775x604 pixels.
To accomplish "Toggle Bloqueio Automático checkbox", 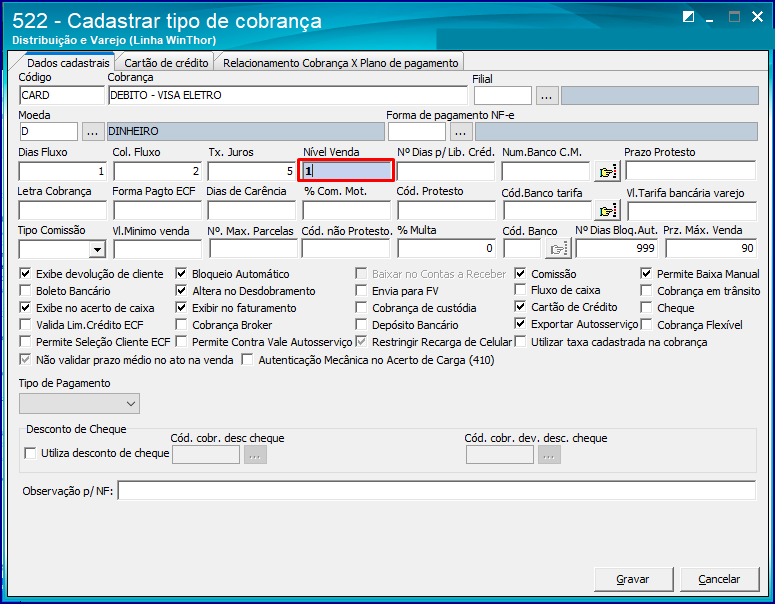I will [181, 274].
